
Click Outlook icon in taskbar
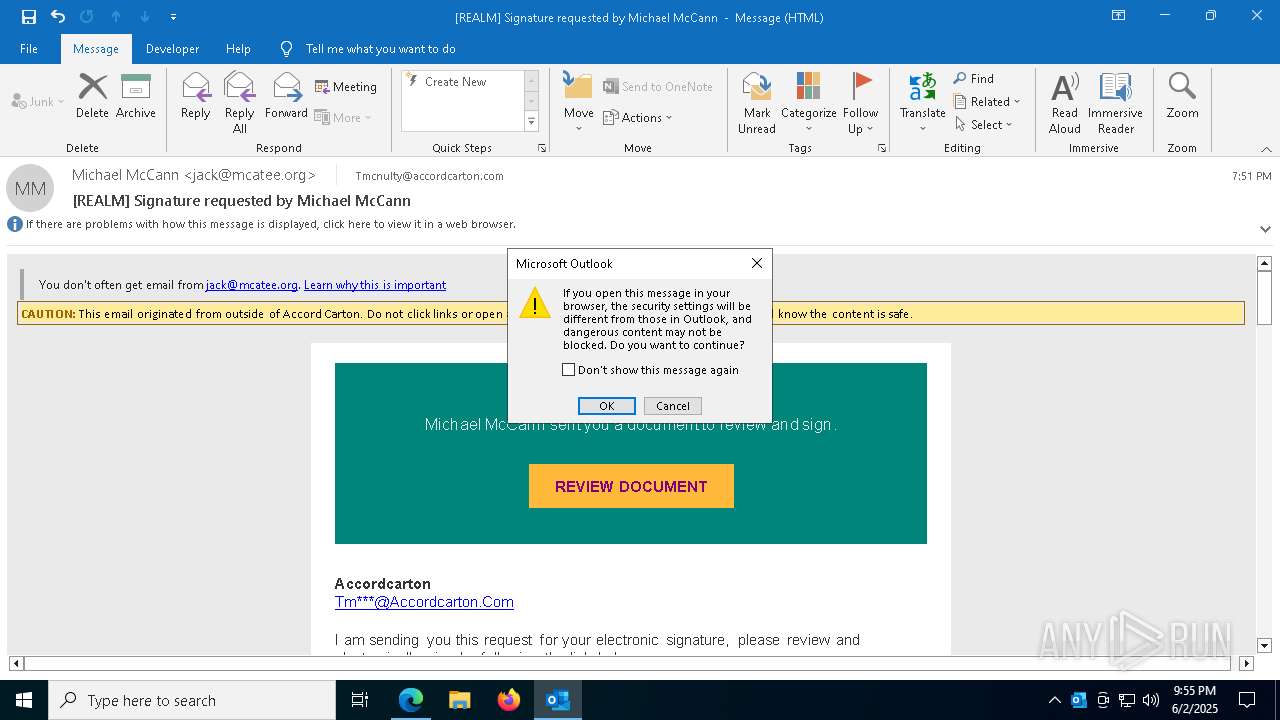tap(558, 700)
